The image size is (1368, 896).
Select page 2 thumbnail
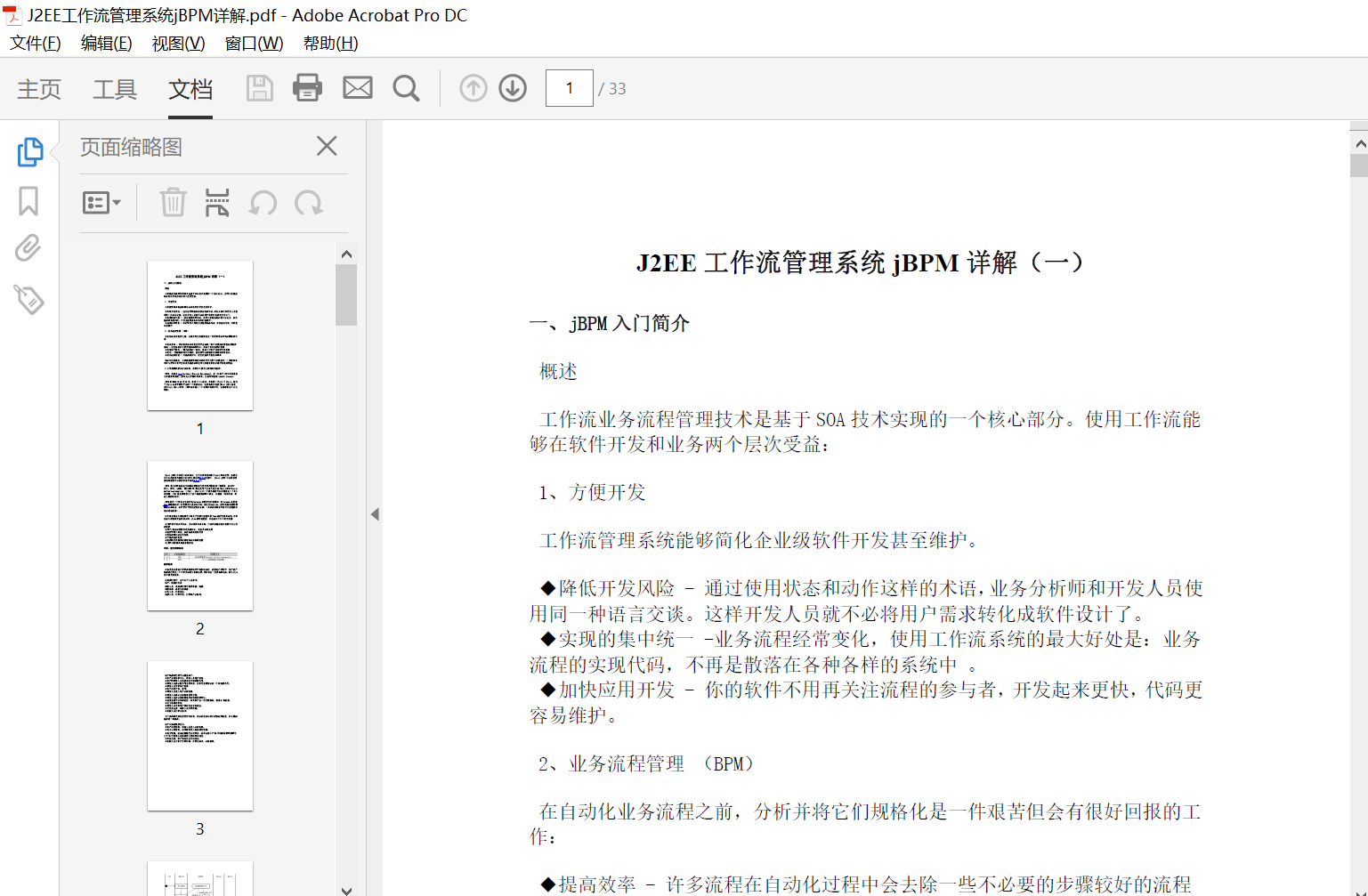tap(200, 536)
